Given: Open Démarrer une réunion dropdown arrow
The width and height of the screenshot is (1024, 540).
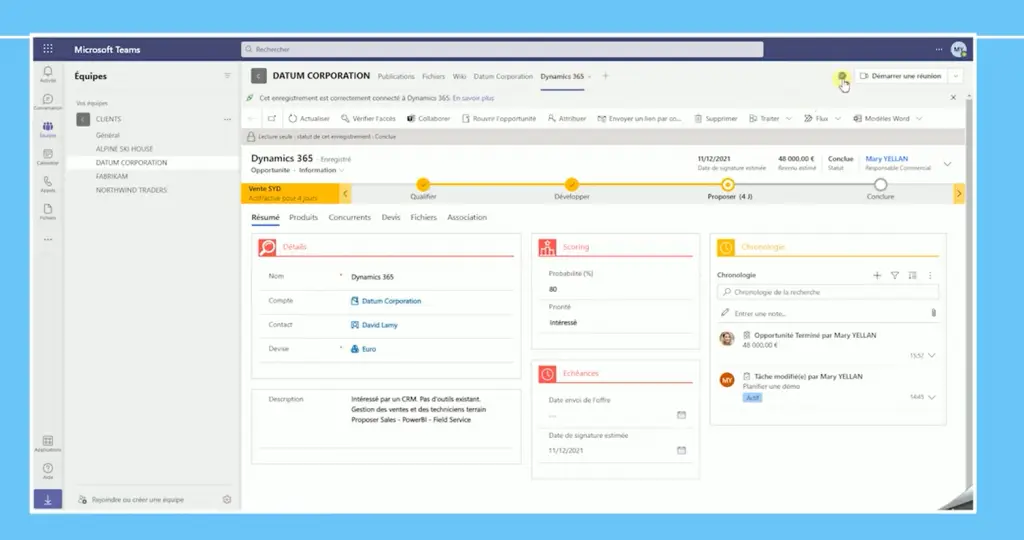Looking at the screenshot, I should (x=955, y=76).
